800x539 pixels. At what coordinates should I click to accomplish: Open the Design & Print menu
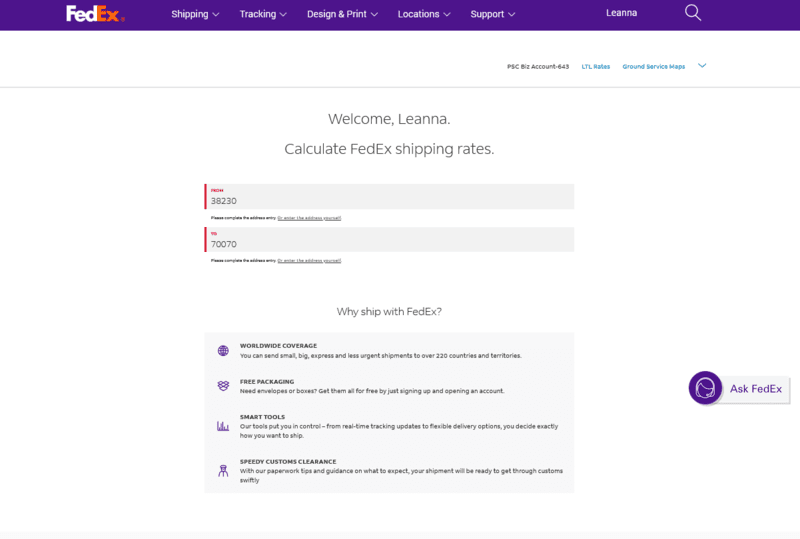(x=342, y=14)
